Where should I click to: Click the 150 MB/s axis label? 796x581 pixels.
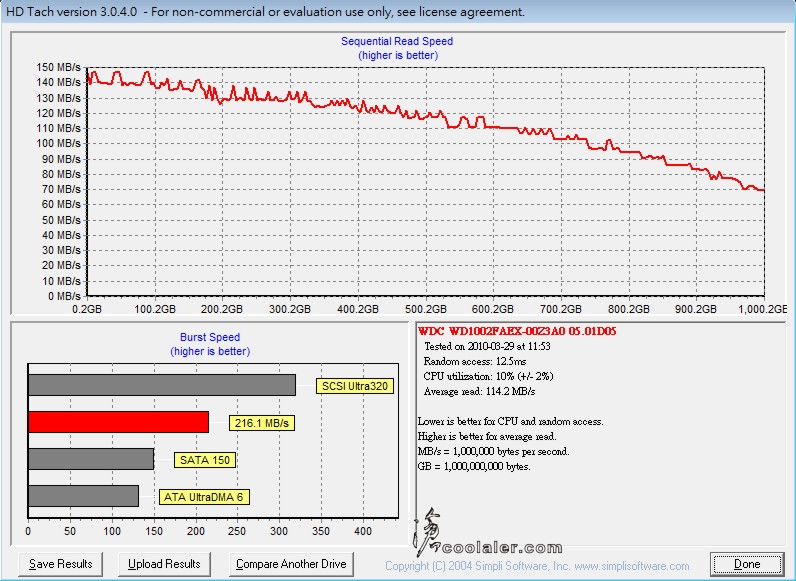pos(58,67)
